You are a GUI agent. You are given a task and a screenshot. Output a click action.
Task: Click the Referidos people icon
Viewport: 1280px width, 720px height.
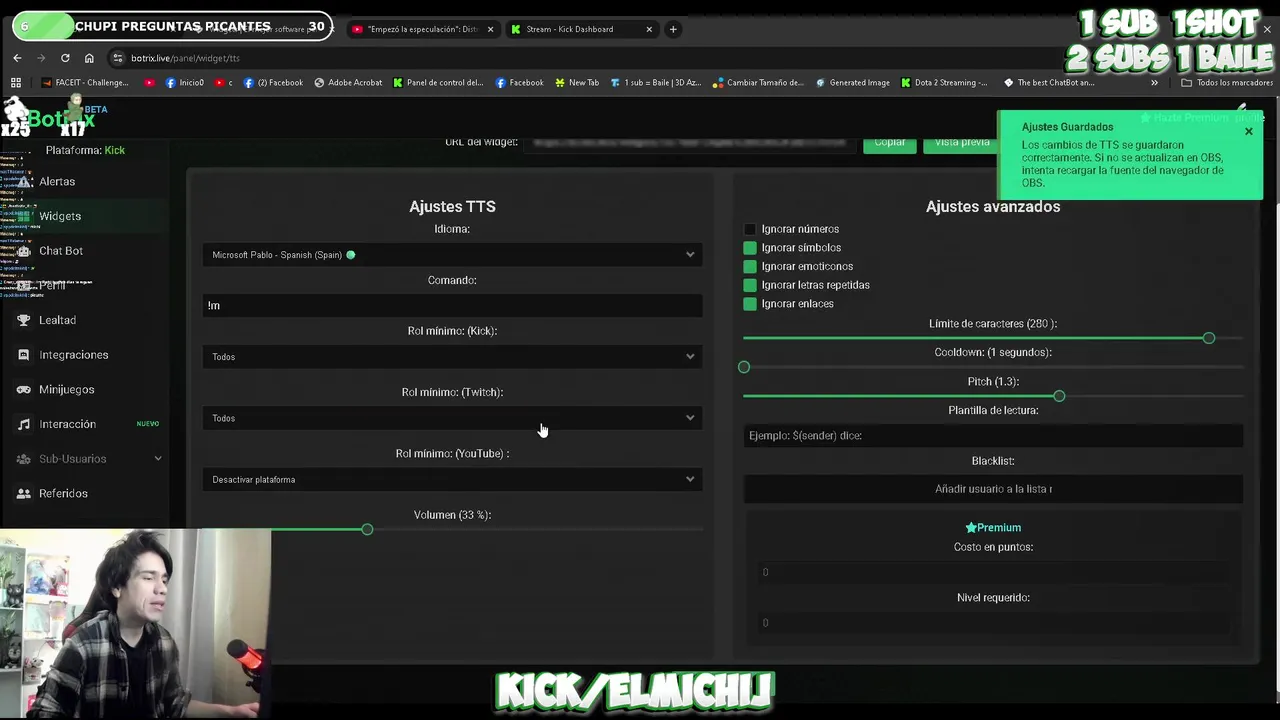pyautogui.click(x=24, y=493)
